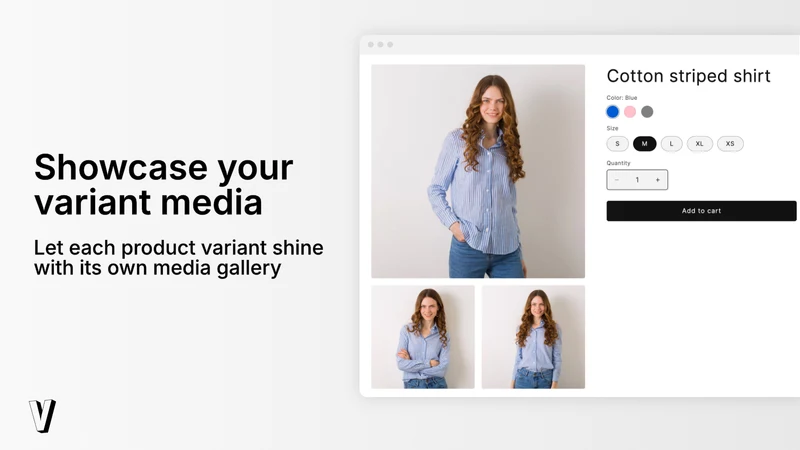This screenshot has height=450, width=800.
Task: Choose size XL
Action: coord(699,144)
